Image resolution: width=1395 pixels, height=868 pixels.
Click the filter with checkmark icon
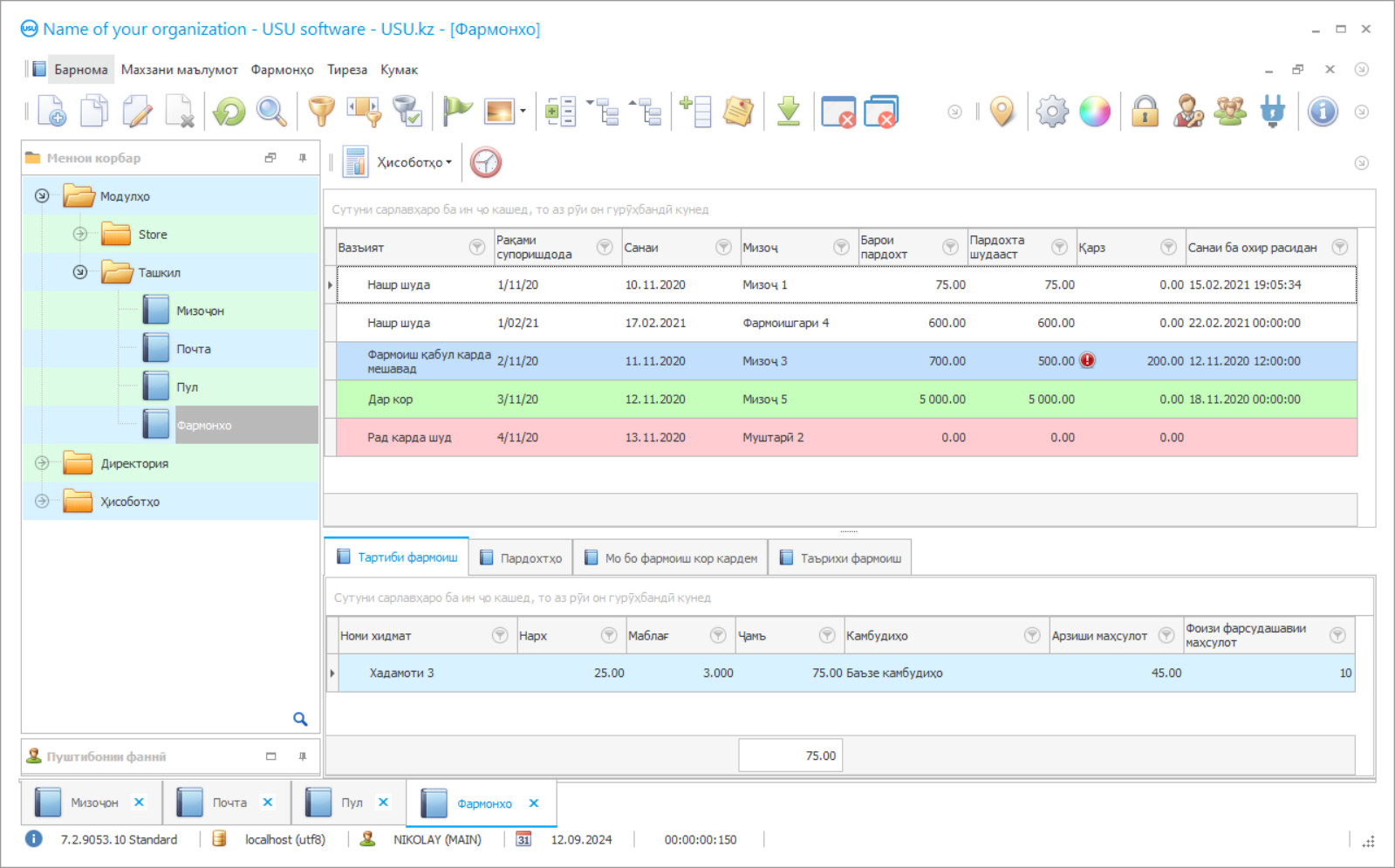(x=407, y=112)
